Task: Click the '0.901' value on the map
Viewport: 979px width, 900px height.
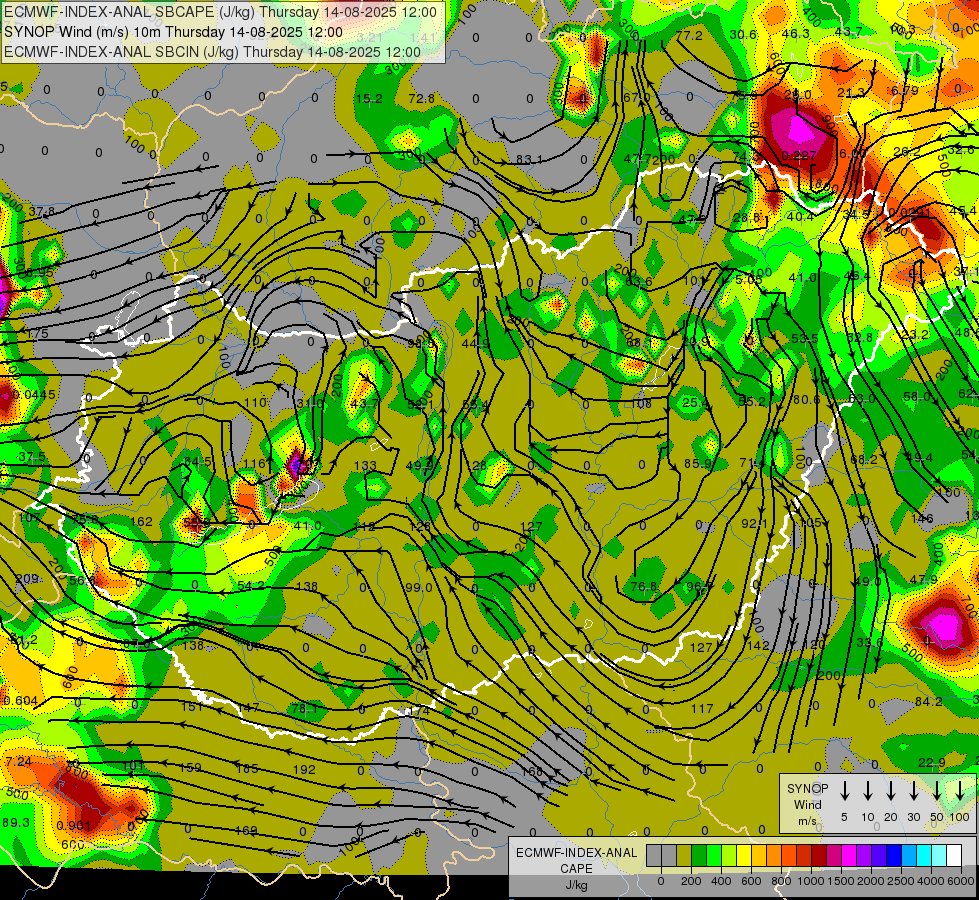Action: pos(74,826)
